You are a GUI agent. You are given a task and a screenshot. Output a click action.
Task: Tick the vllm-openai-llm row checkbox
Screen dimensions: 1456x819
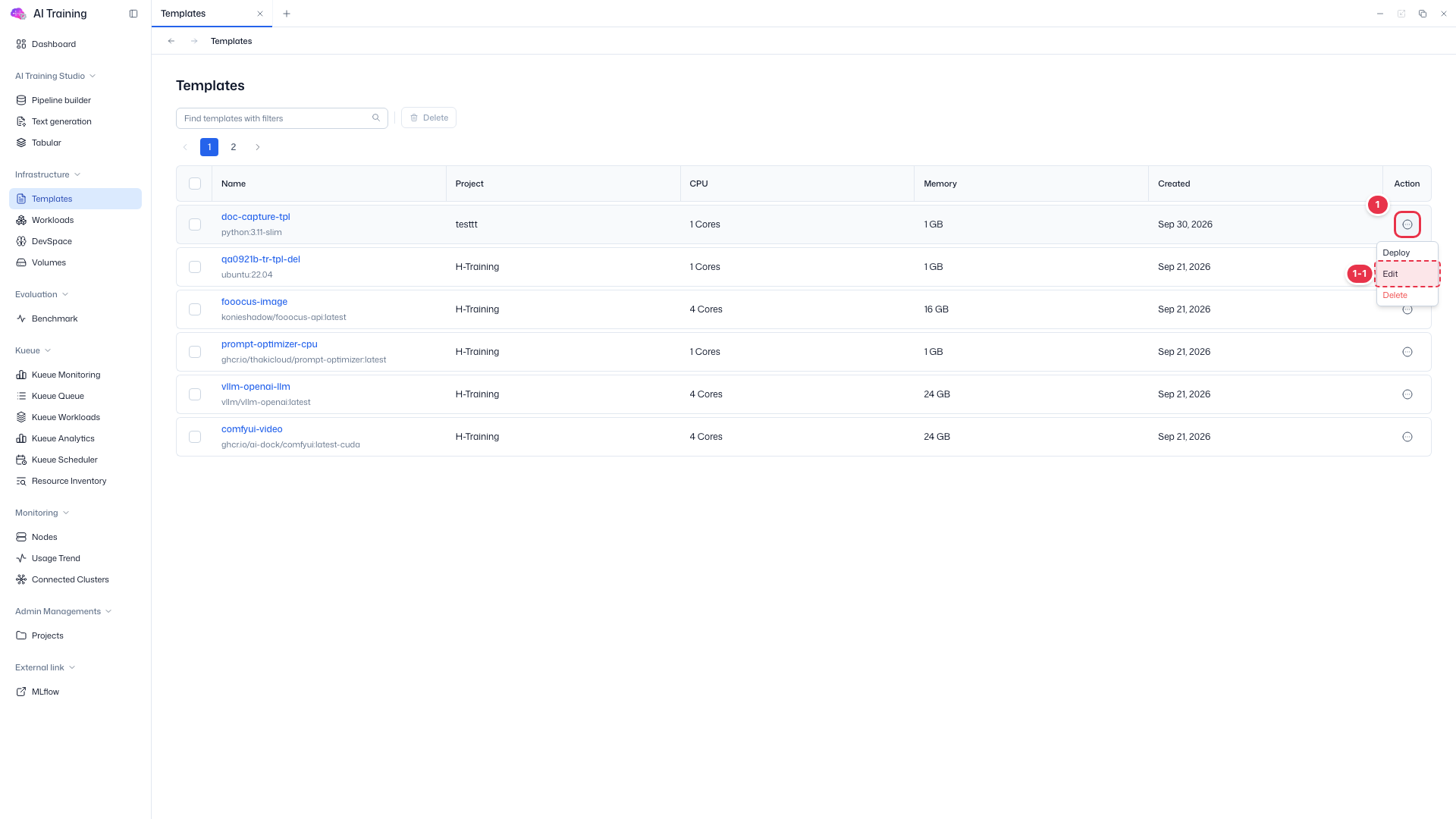tap(195, 394)
